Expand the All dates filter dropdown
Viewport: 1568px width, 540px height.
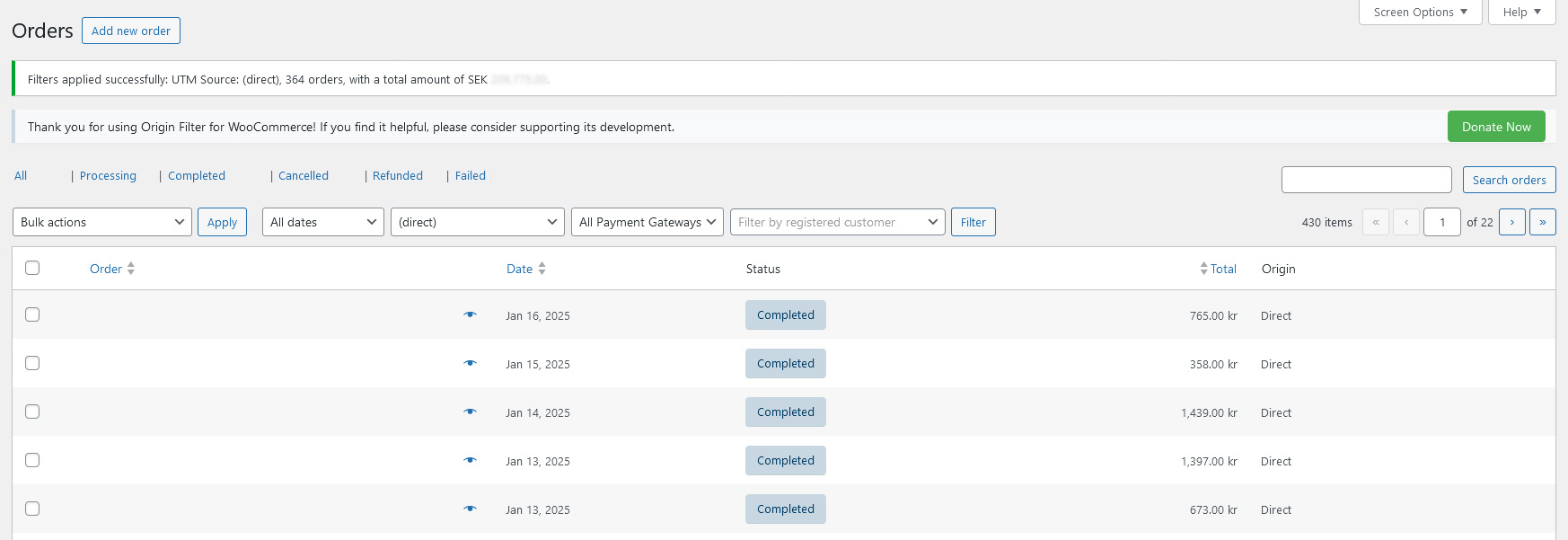(x=322, y=222)
